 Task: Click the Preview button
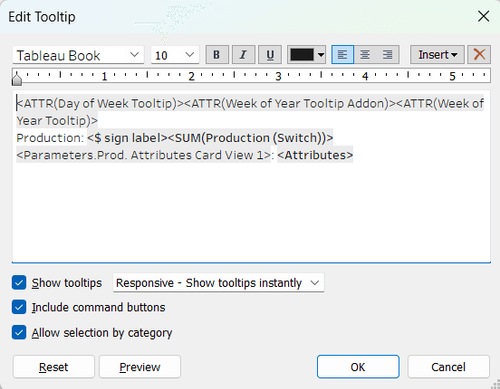(x=140, y=367)
